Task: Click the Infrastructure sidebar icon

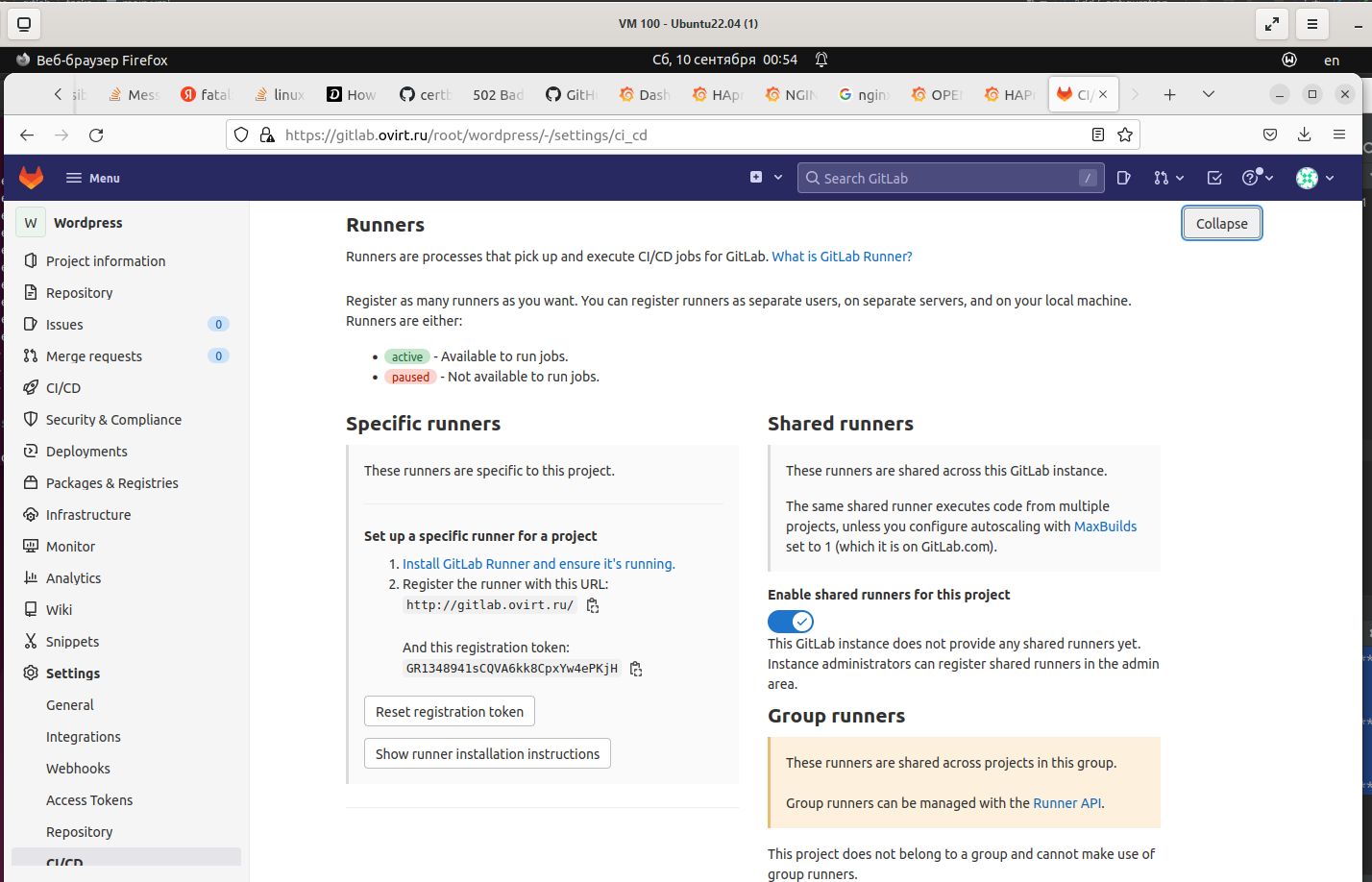Action: (31, 515)
